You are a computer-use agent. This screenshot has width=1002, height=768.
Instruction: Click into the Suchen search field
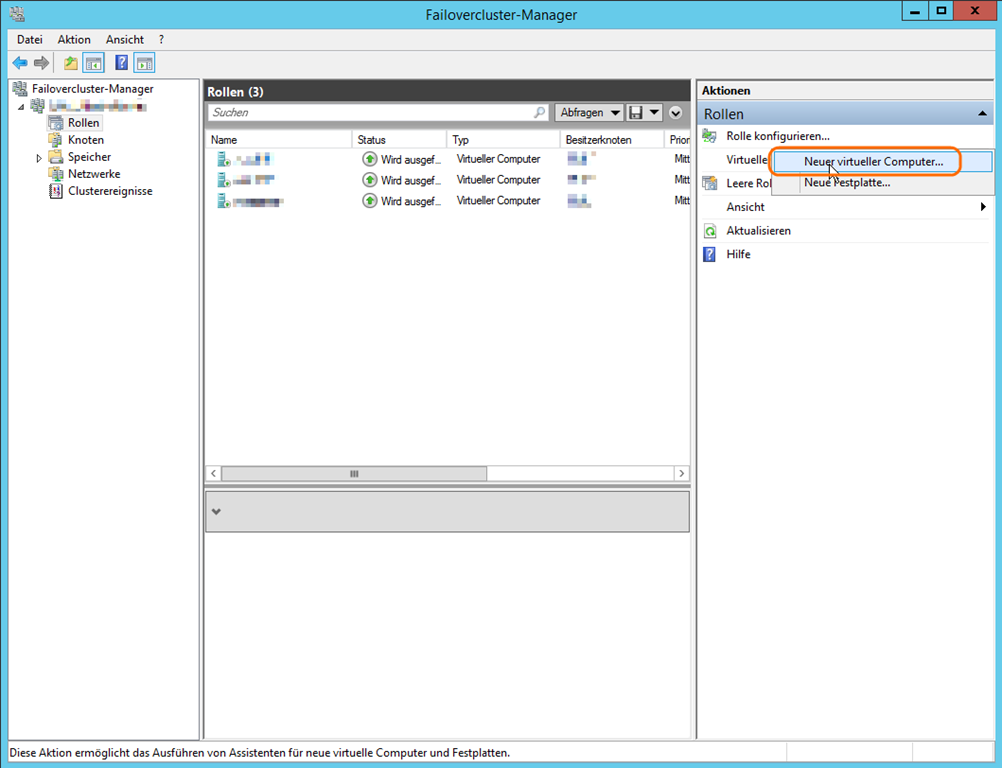[x=370, y=113]
